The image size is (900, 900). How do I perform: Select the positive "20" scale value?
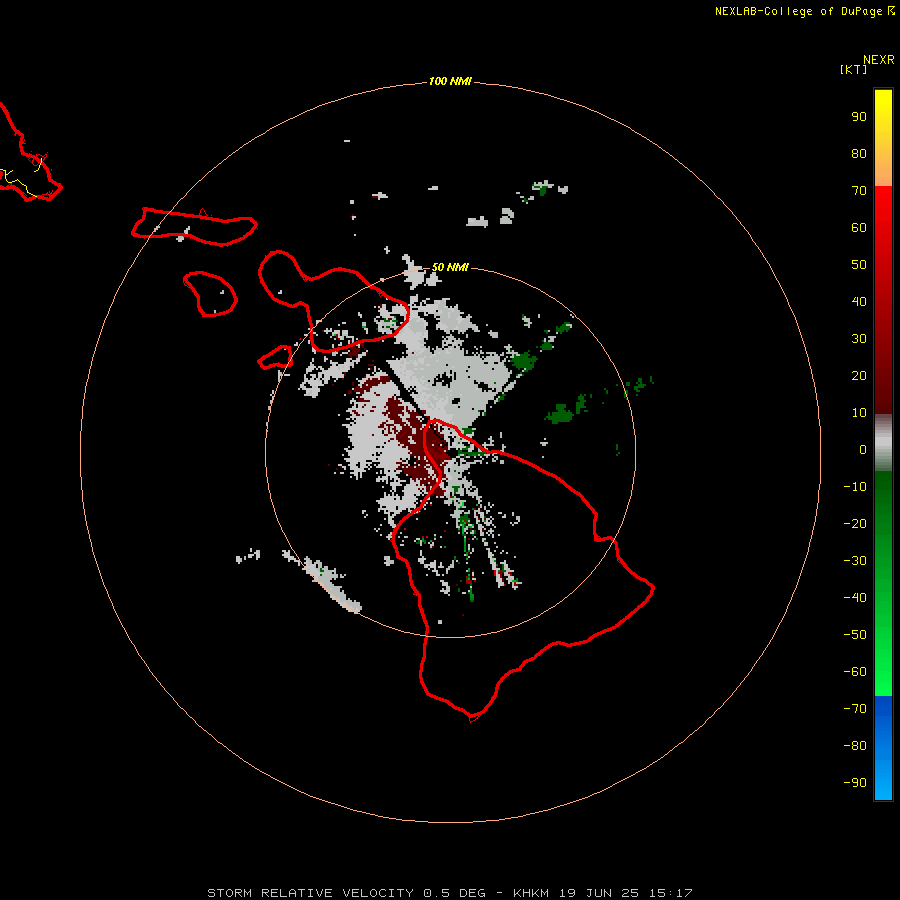pos(859,376)
